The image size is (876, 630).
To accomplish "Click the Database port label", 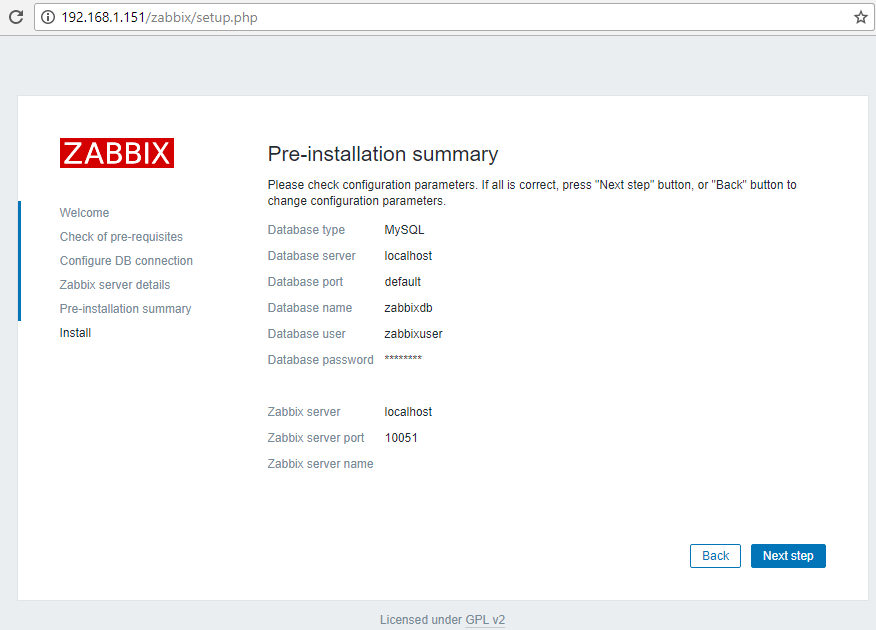I will tap(305, 282).
